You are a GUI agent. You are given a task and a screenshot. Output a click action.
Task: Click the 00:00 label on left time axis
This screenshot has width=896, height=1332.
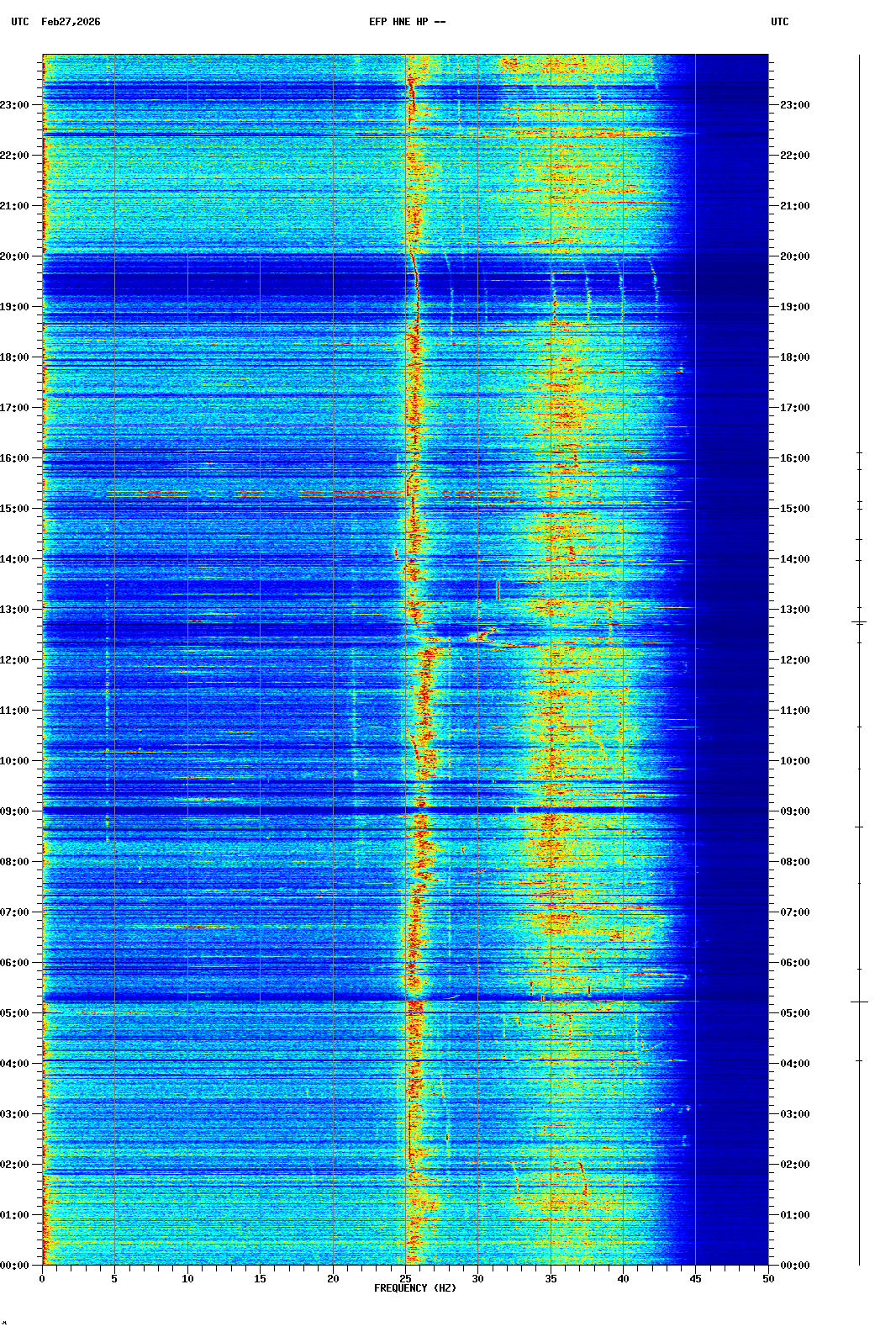click(14, 1266)
